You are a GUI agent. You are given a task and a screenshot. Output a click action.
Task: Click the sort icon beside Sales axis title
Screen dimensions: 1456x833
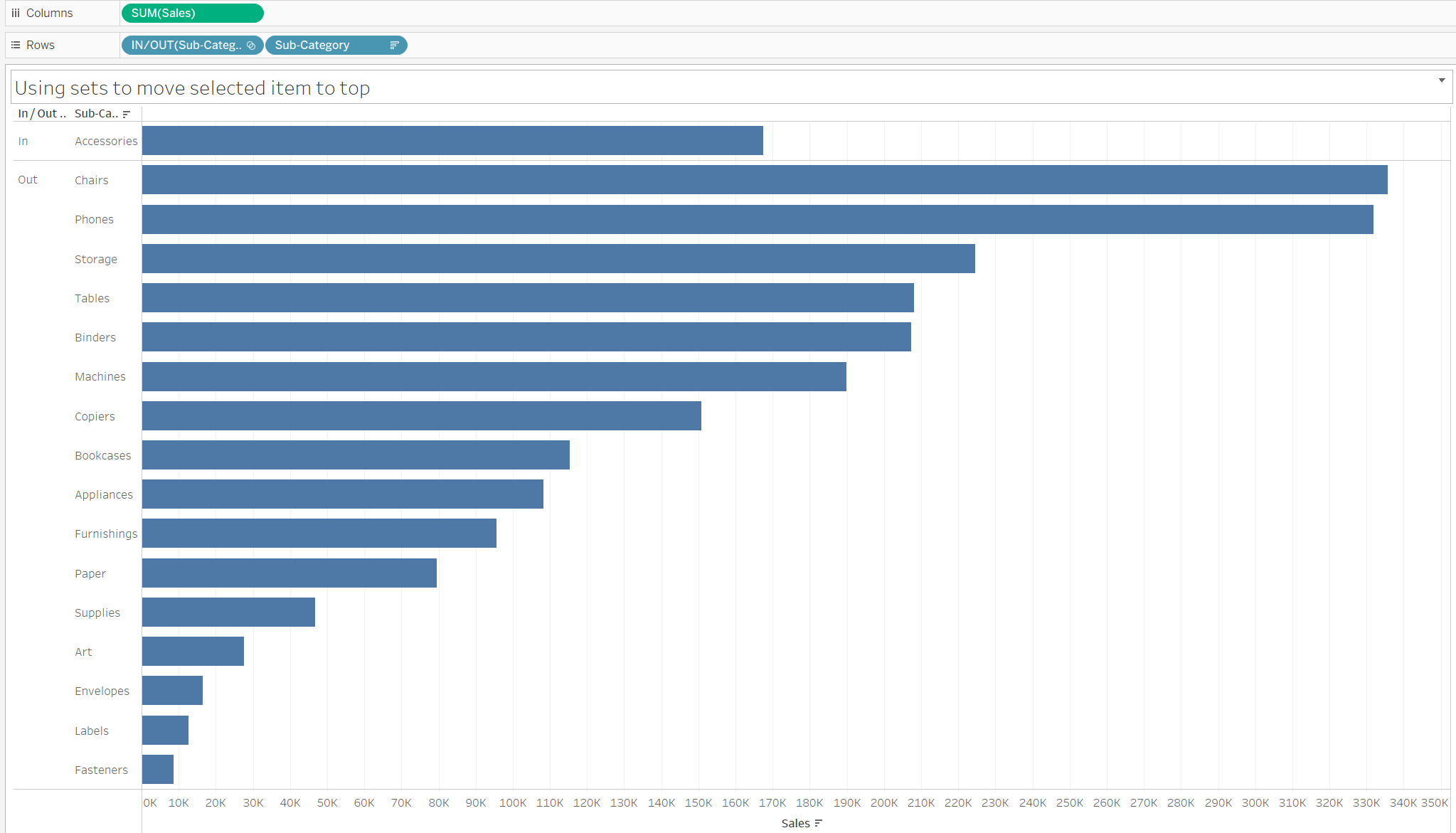pyautogui.click(x=819, y=823)
